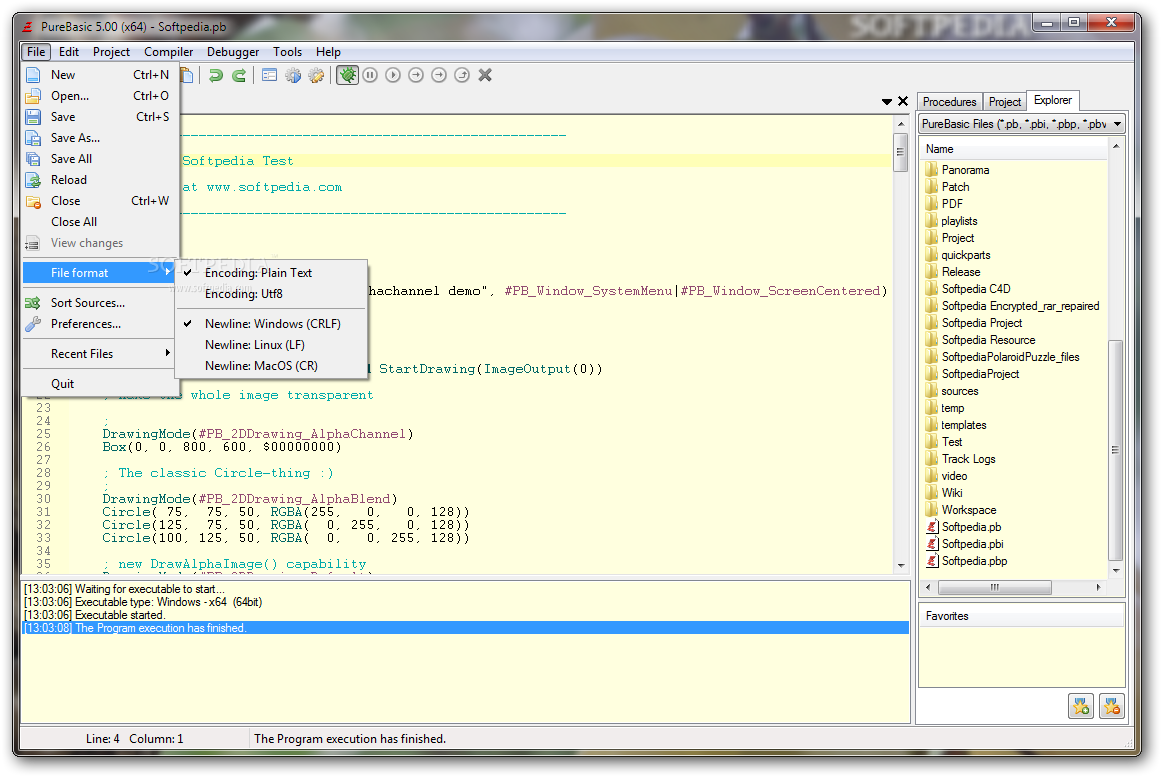
Task: Open the Help menu
Action: click(x=328, y=52)
